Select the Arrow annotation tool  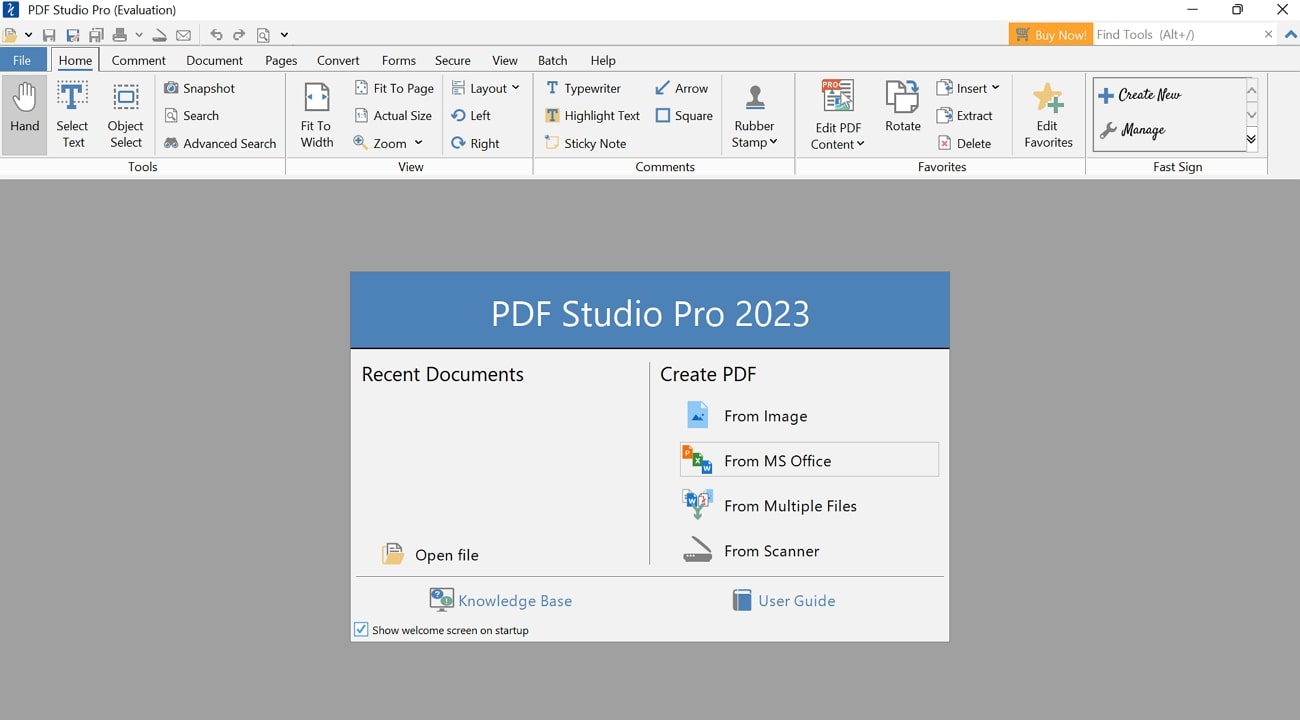pos(682,88)
